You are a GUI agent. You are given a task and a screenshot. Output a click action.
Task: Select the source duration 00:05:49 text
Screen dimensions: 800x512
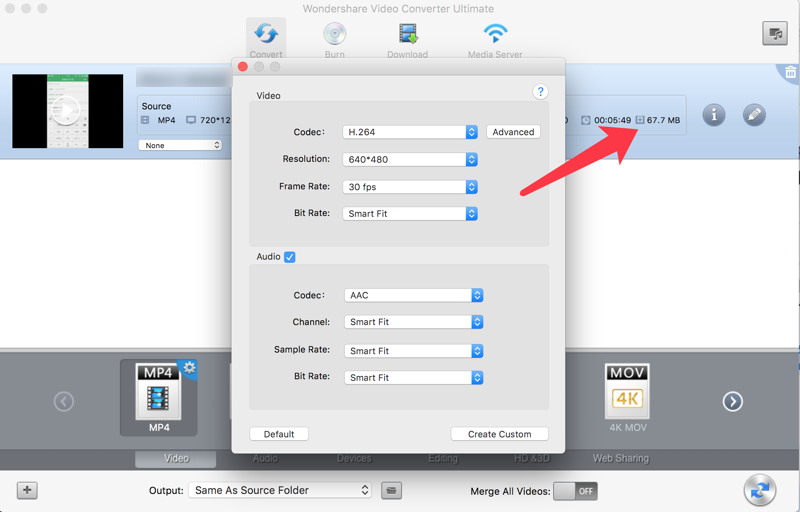coord(612,120)
